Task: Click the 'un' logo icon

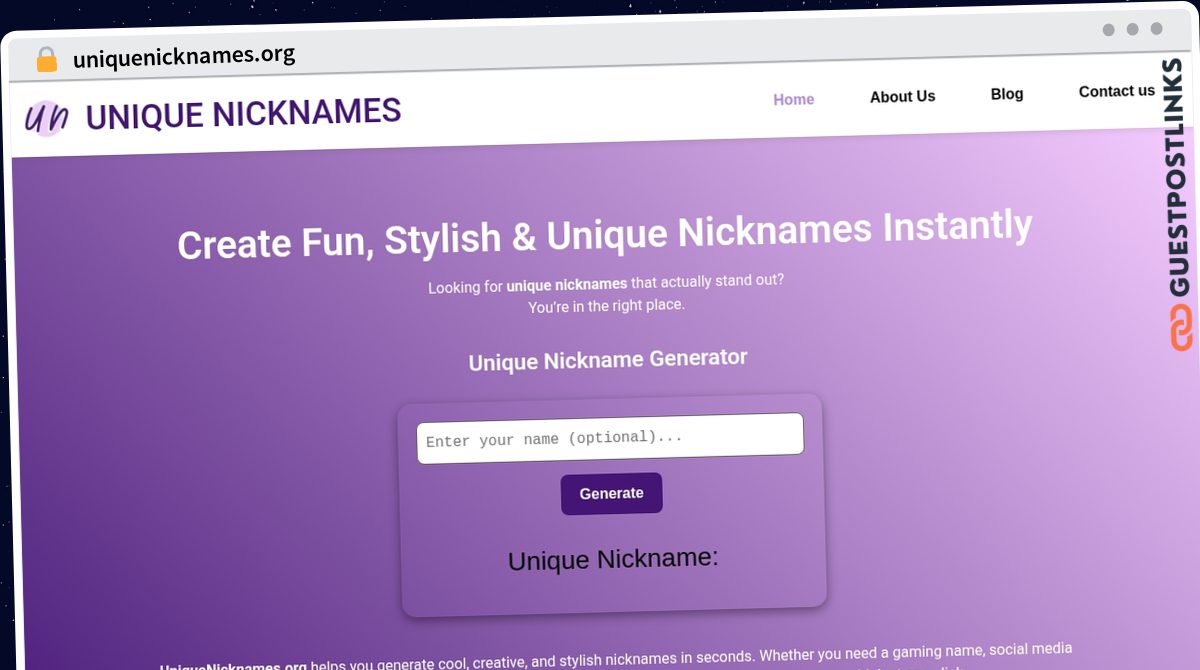Action: [x=46, y=118]
